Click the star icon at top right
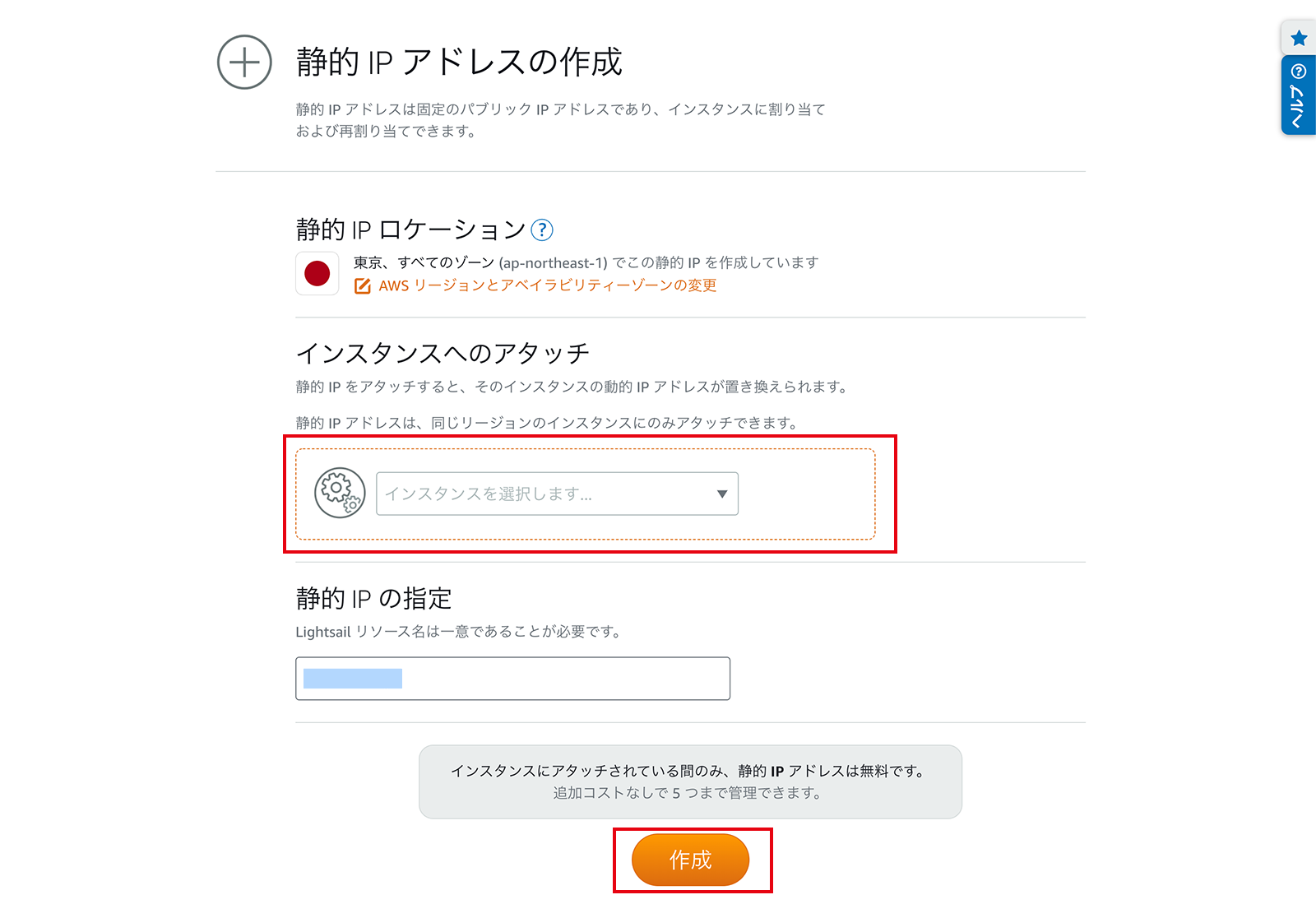The image size is (1316, 918). click(1299, 38)
